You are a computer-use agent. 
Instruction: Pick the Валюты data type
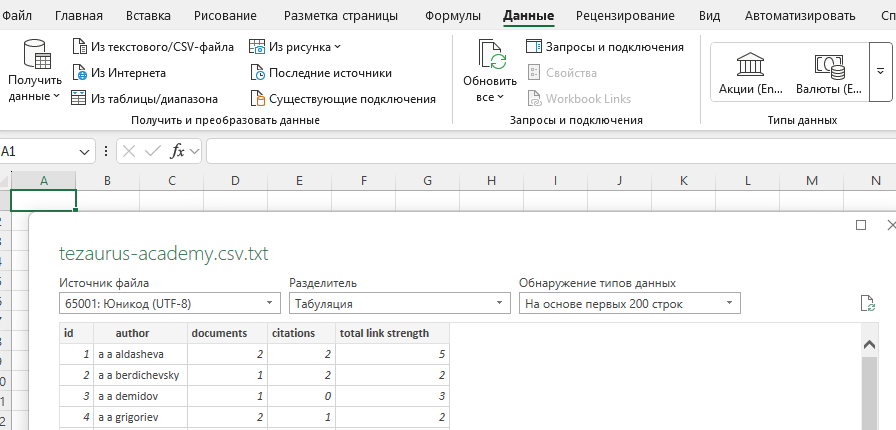coord(828,73)
